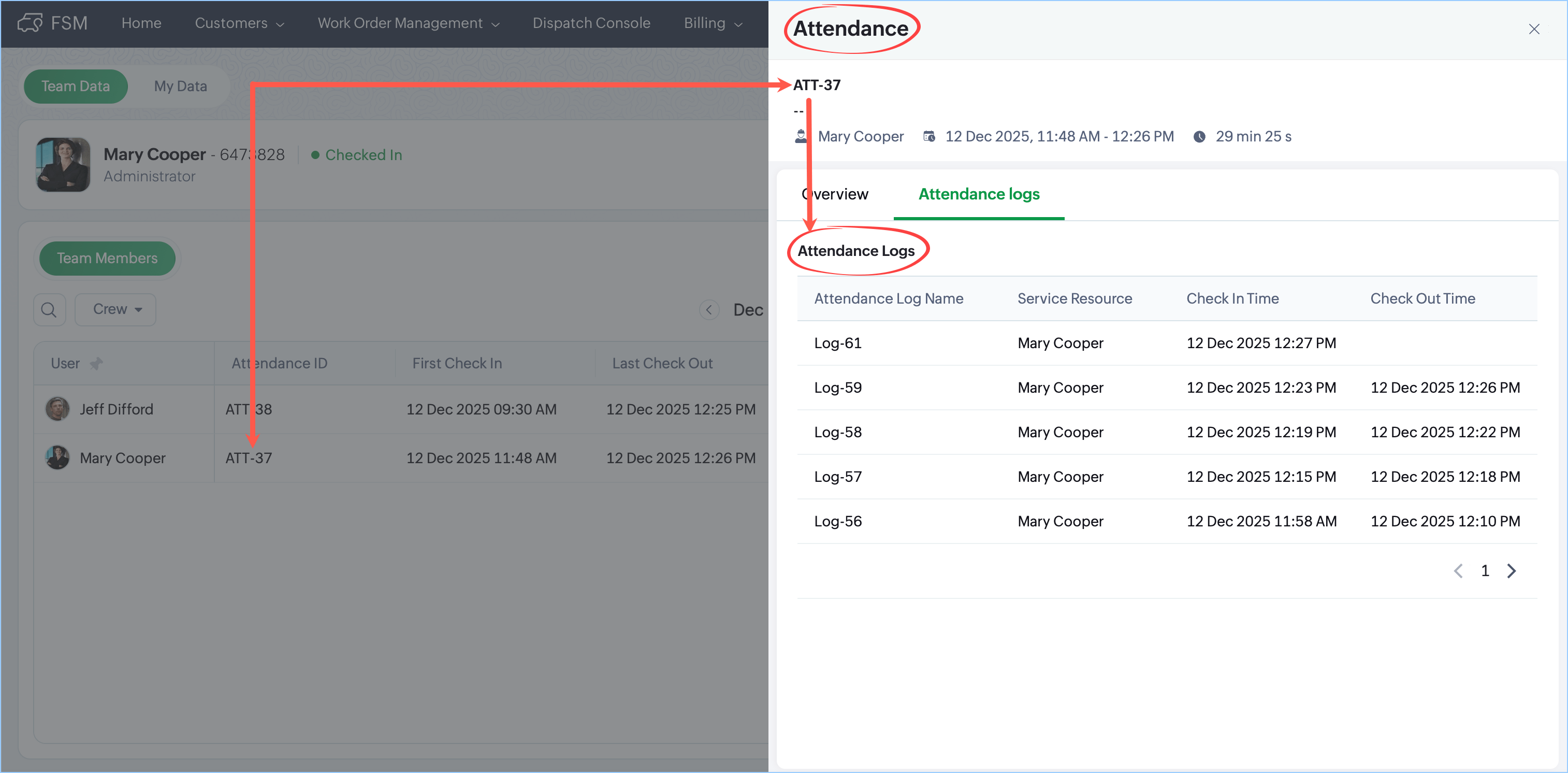The width and height of the screenshot is (1568, 773).
Task: Go to previous page of attendance logs
Action: point(1458,571)
